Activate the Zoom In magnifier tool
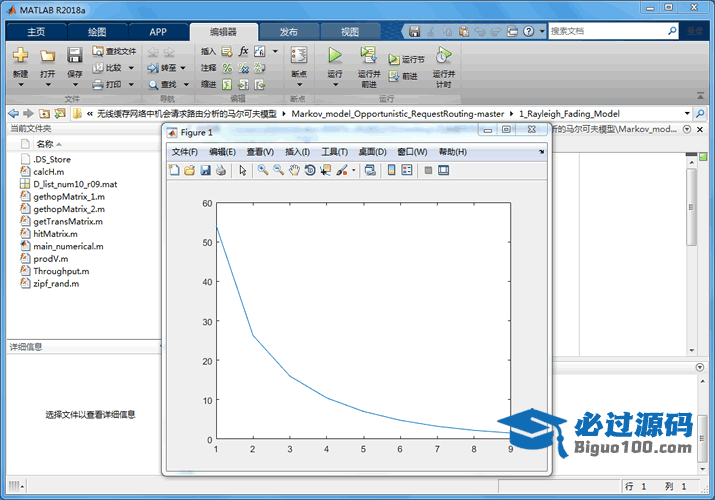 (x=263, y=170)
